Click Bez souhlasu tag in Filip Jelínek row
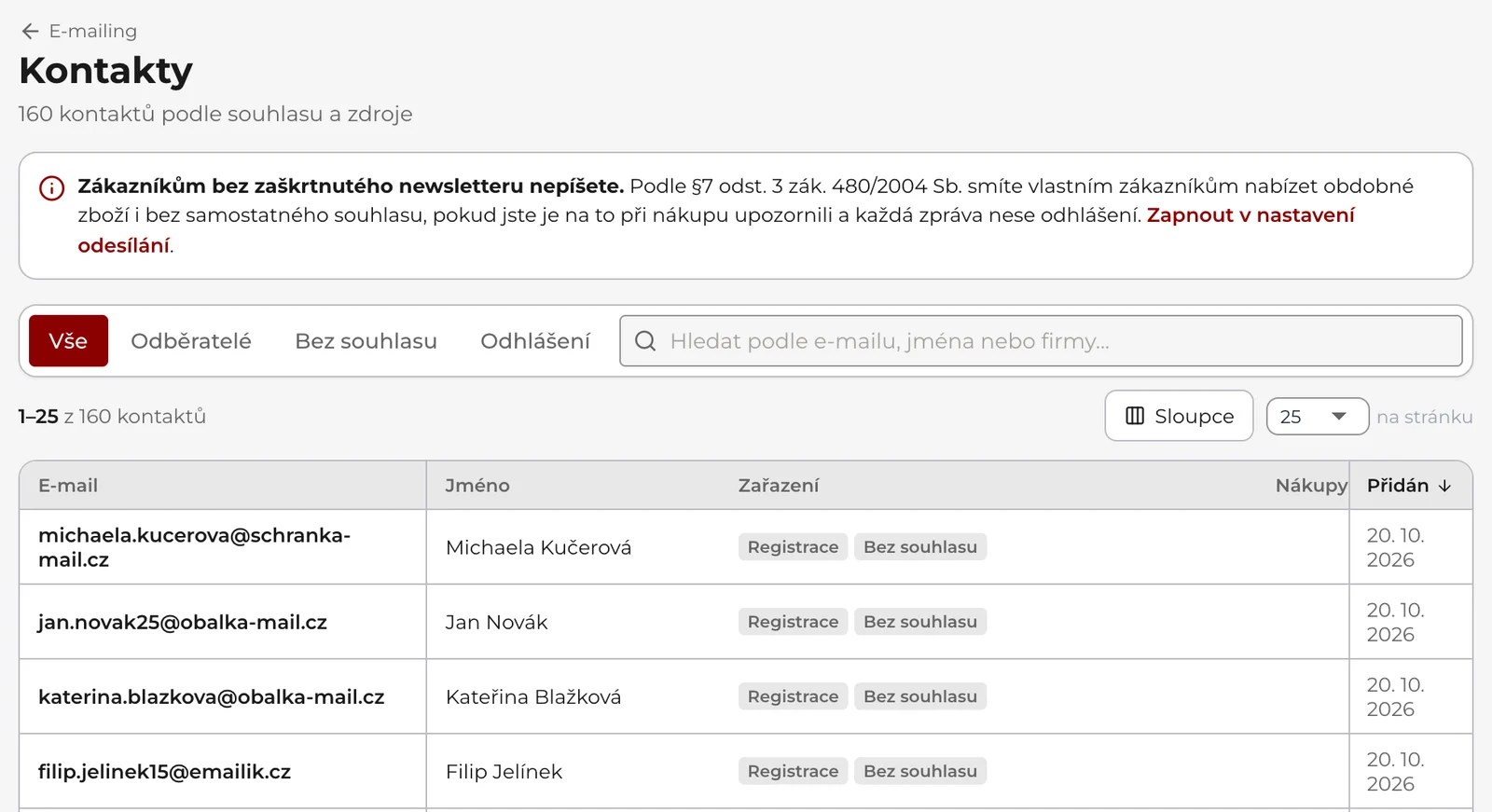 pos(920,771)
